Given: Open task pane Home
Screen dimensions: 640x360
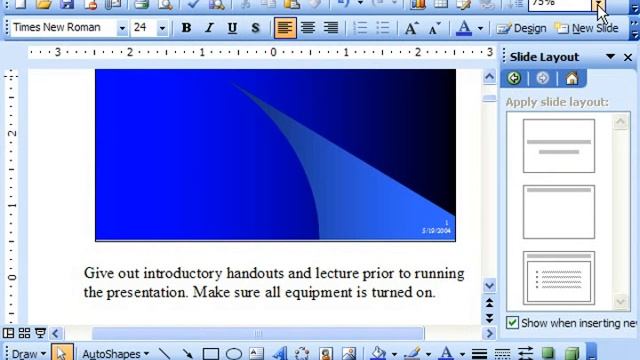Looking at the screenshot, I should pyautogui.click(x=572, y=78).
